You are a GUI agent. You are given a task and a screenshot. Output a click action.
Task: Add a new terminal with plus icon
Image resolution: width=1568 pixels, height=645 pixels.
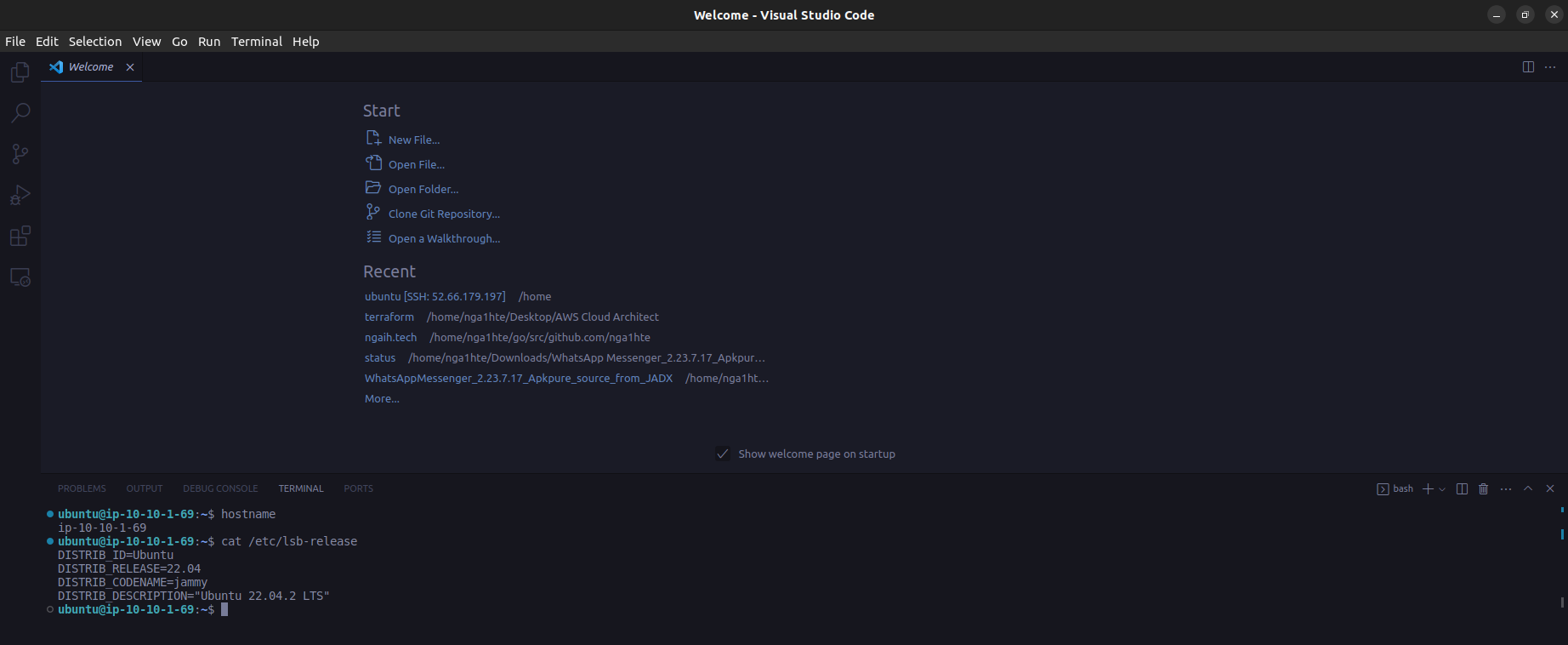1428,488
